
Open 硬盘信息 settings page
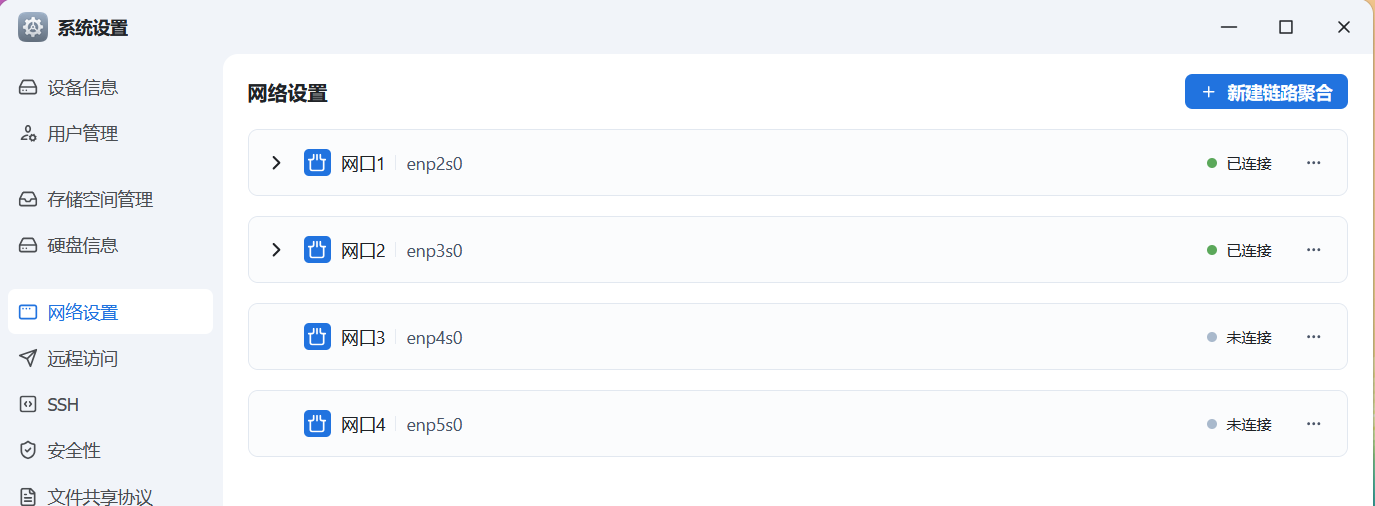83,246
